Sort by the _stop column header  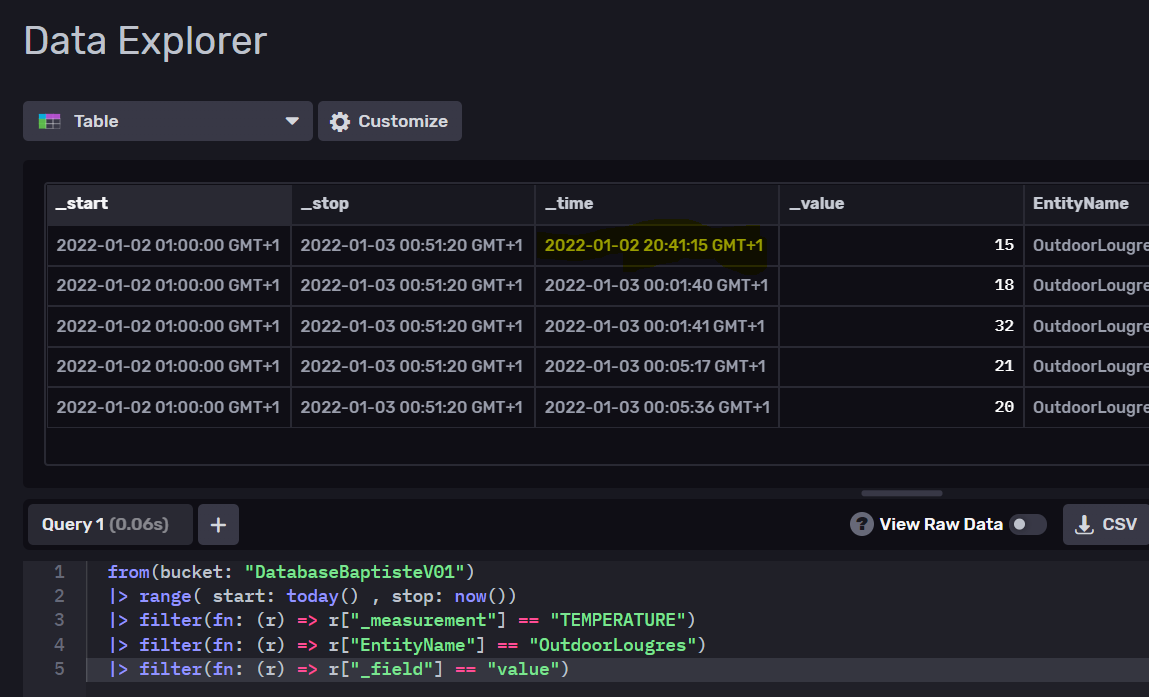point(413,204)
